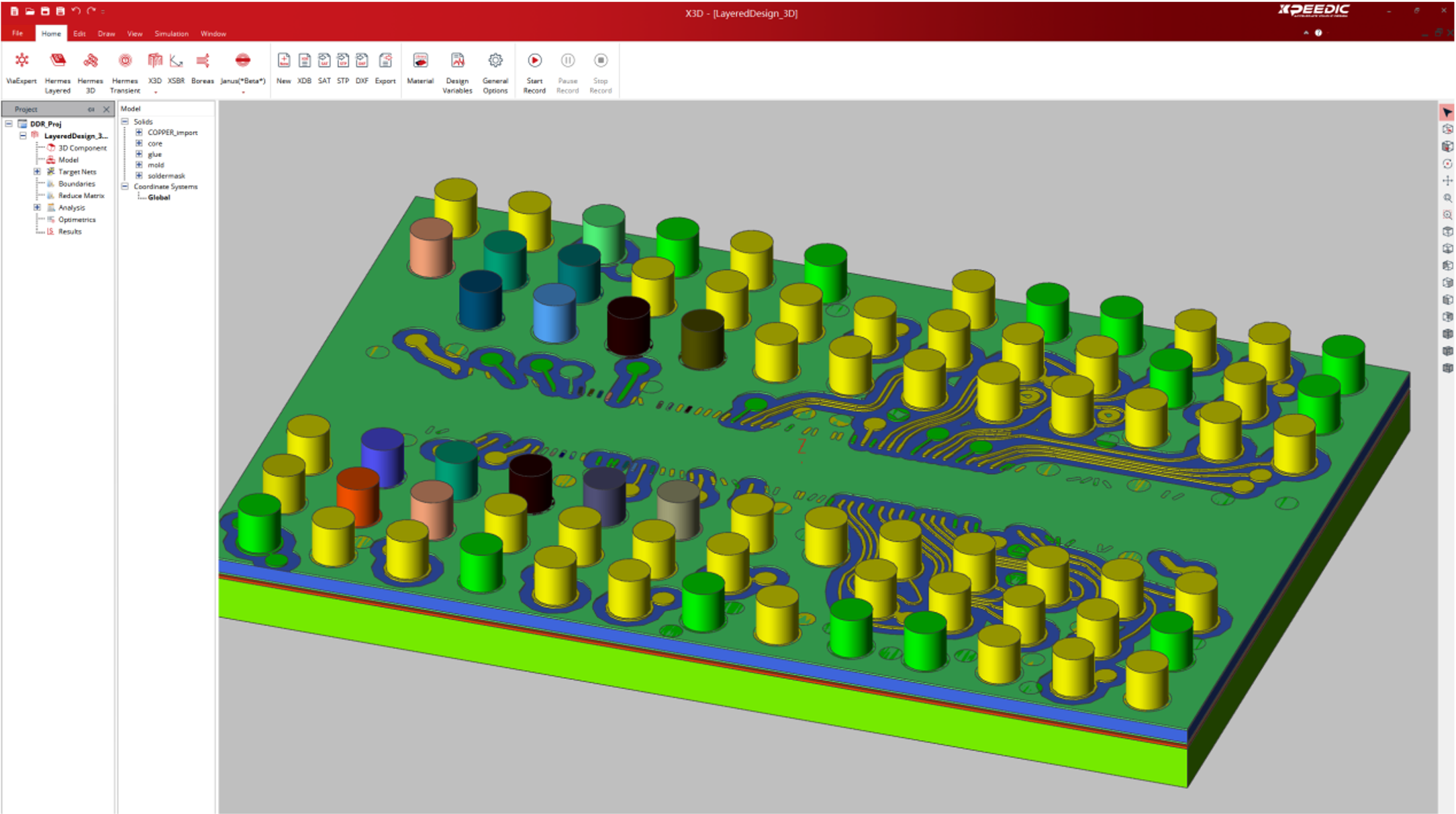The image size is (1456, 814).
Task: Expand the Target Nets node
Action: tap(37, 172)
